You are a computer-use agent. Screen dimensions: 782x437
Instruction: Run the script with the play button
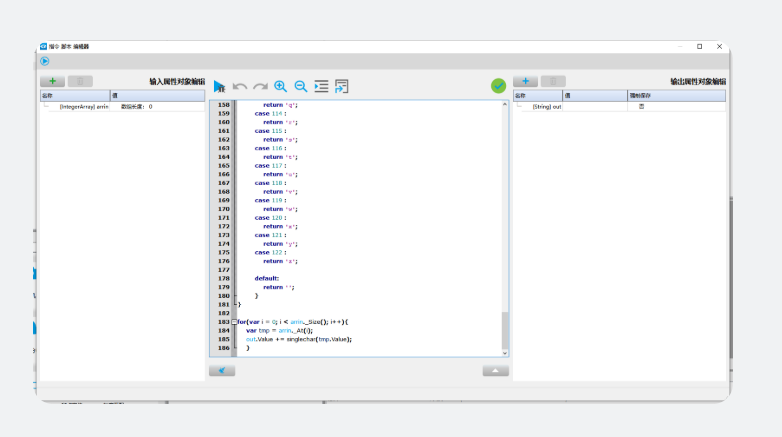(219, 87)
